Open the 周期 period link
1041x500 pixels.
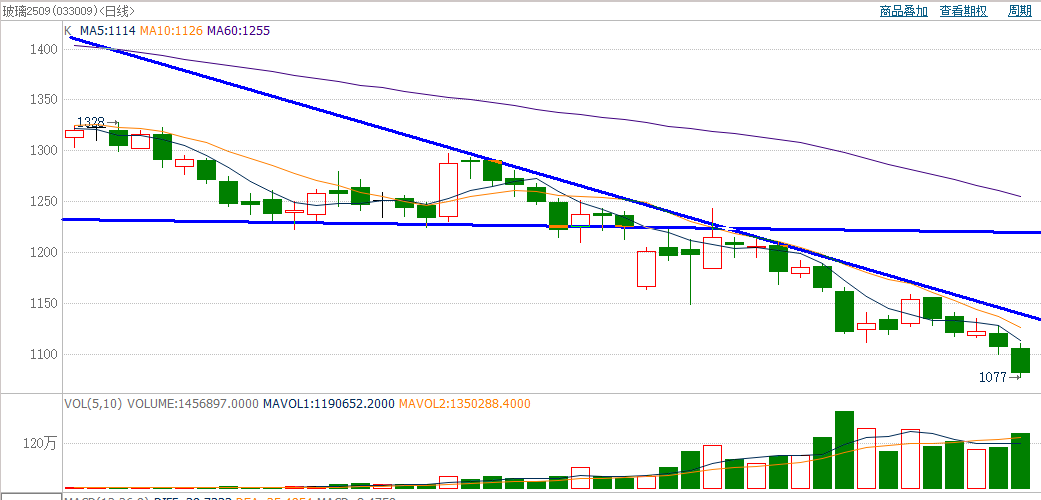tap(1020, 11)
